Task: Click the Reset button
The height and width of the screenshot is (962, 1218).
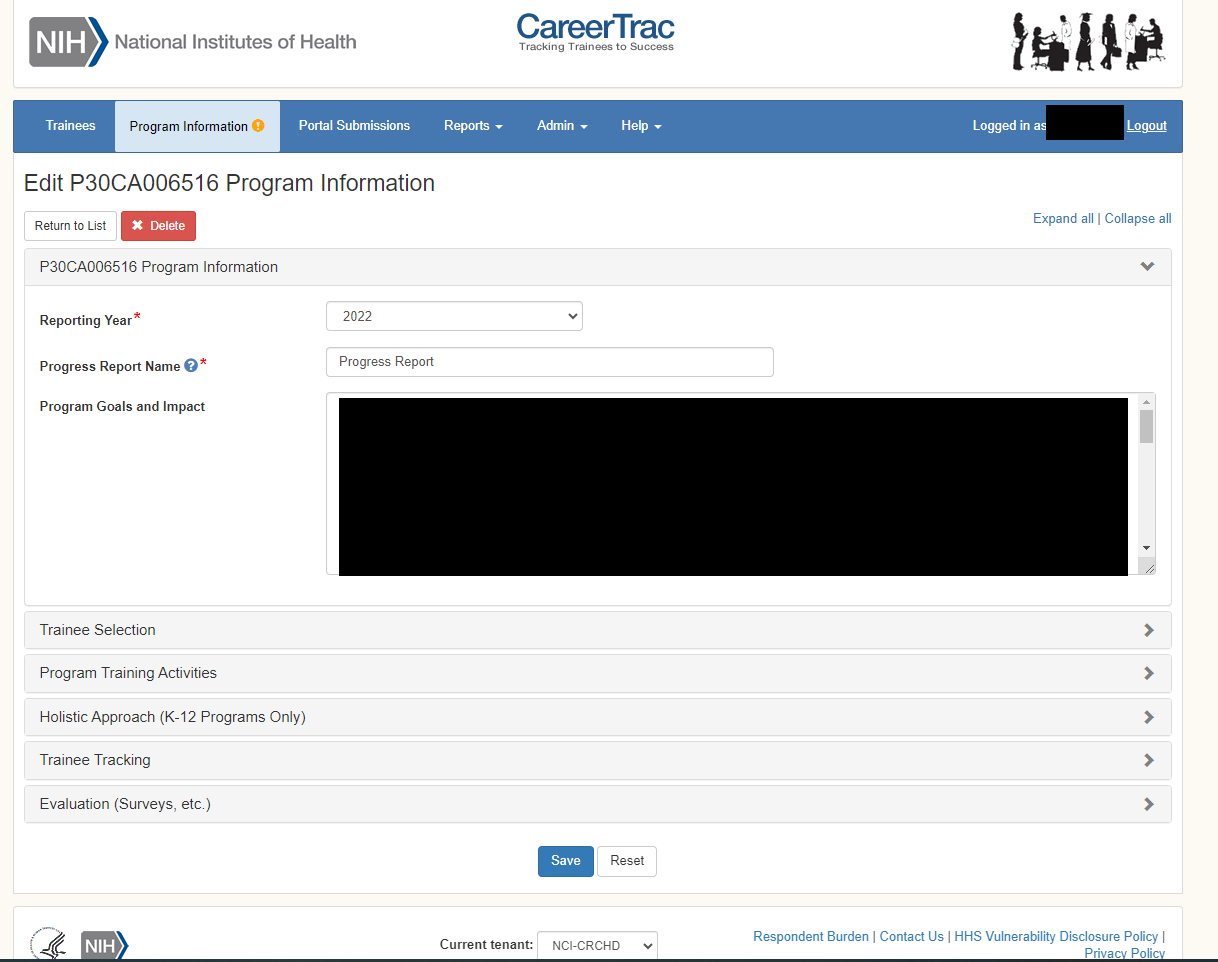Action: [627, 861]
